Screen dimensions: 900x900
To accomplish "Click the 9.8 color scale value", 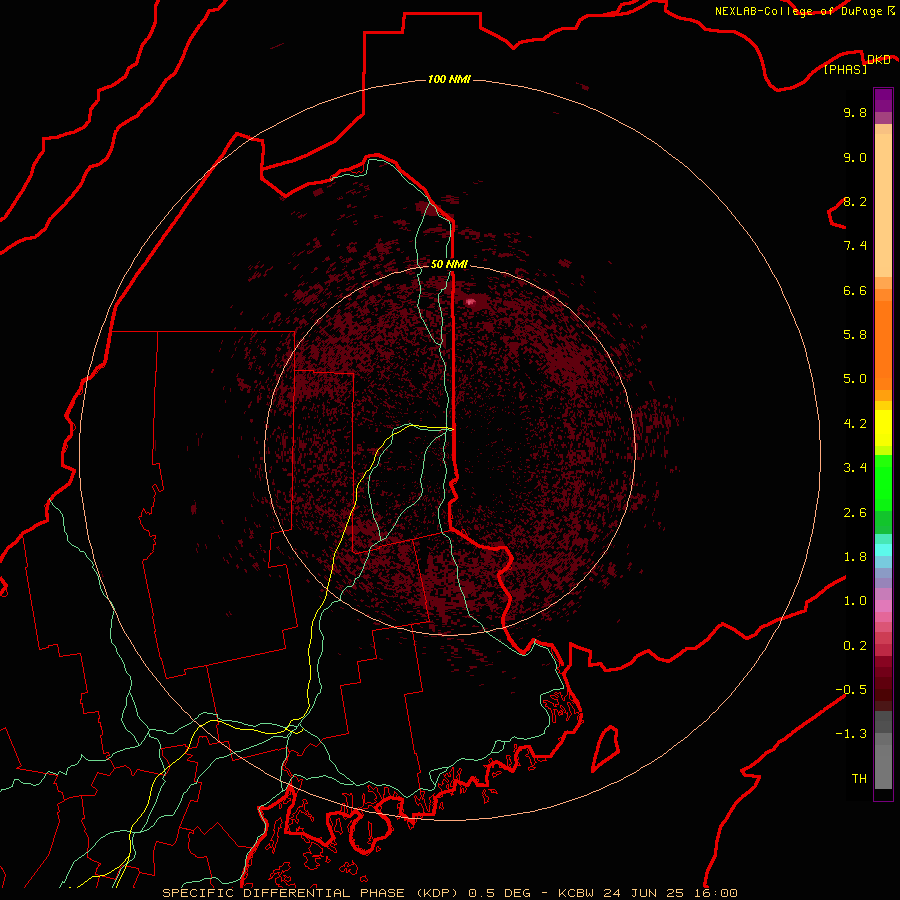I will click(x=855, y=112).
